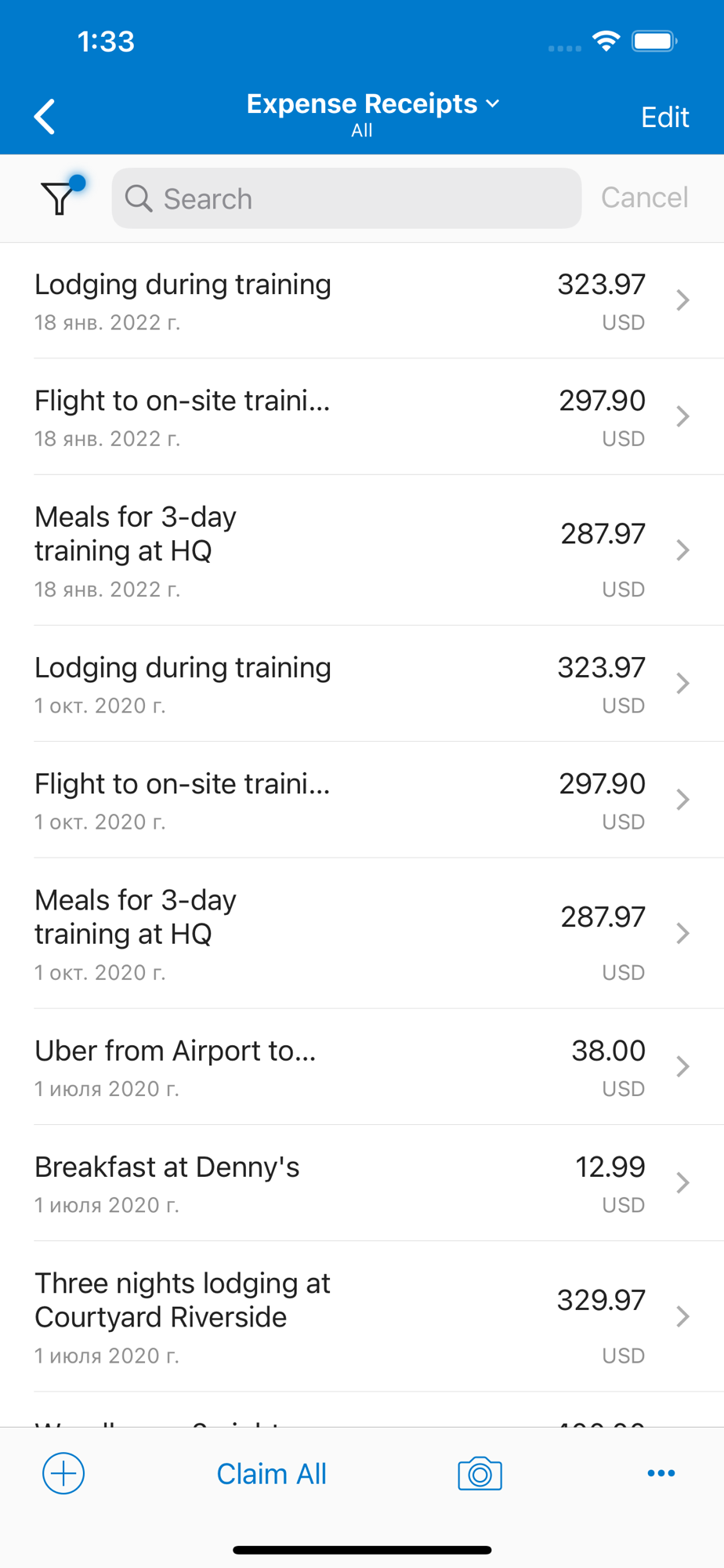Tap the add new receipt plus icon
The image size is (724, 1568).
(63, 1473)
